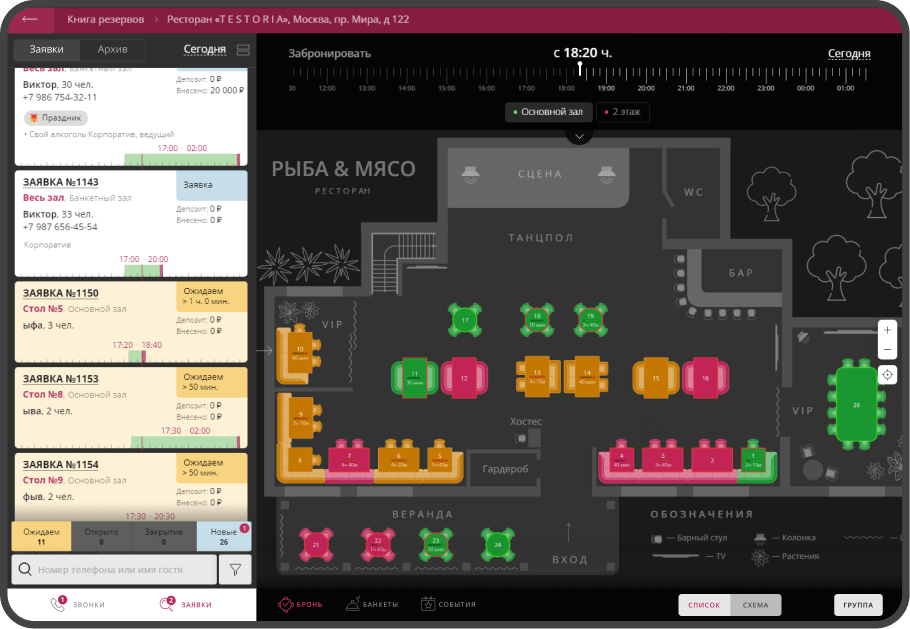
Task: Select red table 7
Action: point(349,459)
